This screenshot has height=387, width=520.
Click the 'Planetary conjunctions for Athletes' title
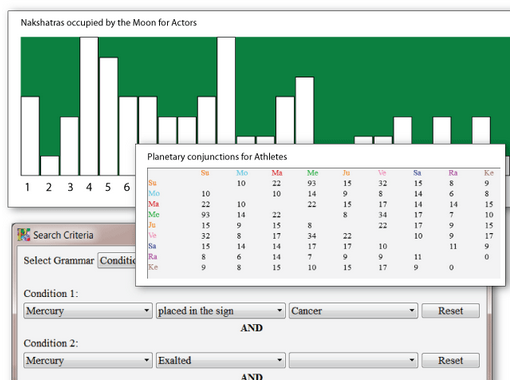[x=217, y=157]
